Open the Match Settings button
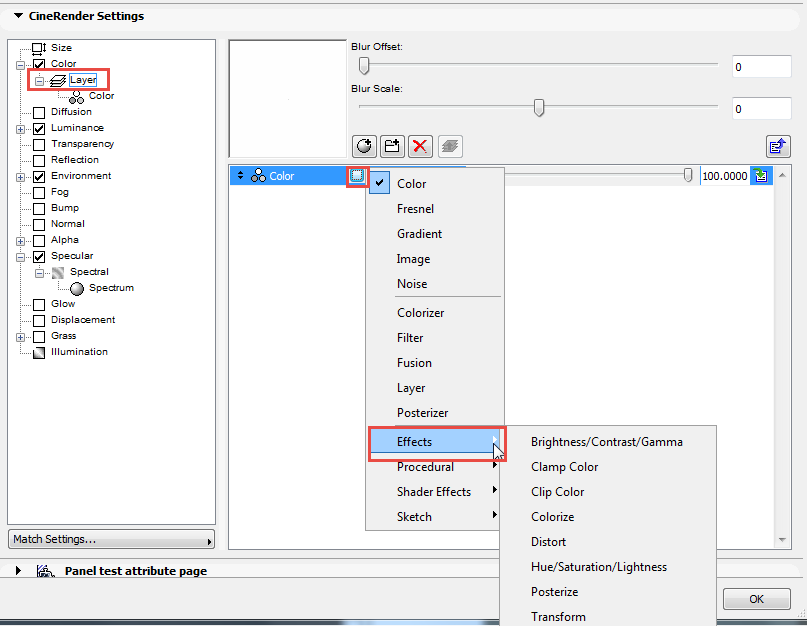This screenshot has height=626, width=807. point(111,540)
